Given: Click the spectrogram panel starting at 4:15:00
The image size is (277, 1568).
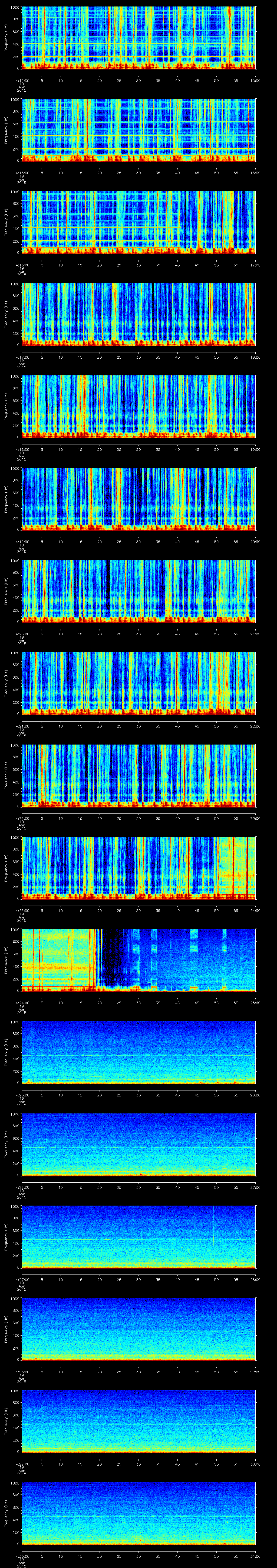Looking at the screenshot, I should [138, 130].
